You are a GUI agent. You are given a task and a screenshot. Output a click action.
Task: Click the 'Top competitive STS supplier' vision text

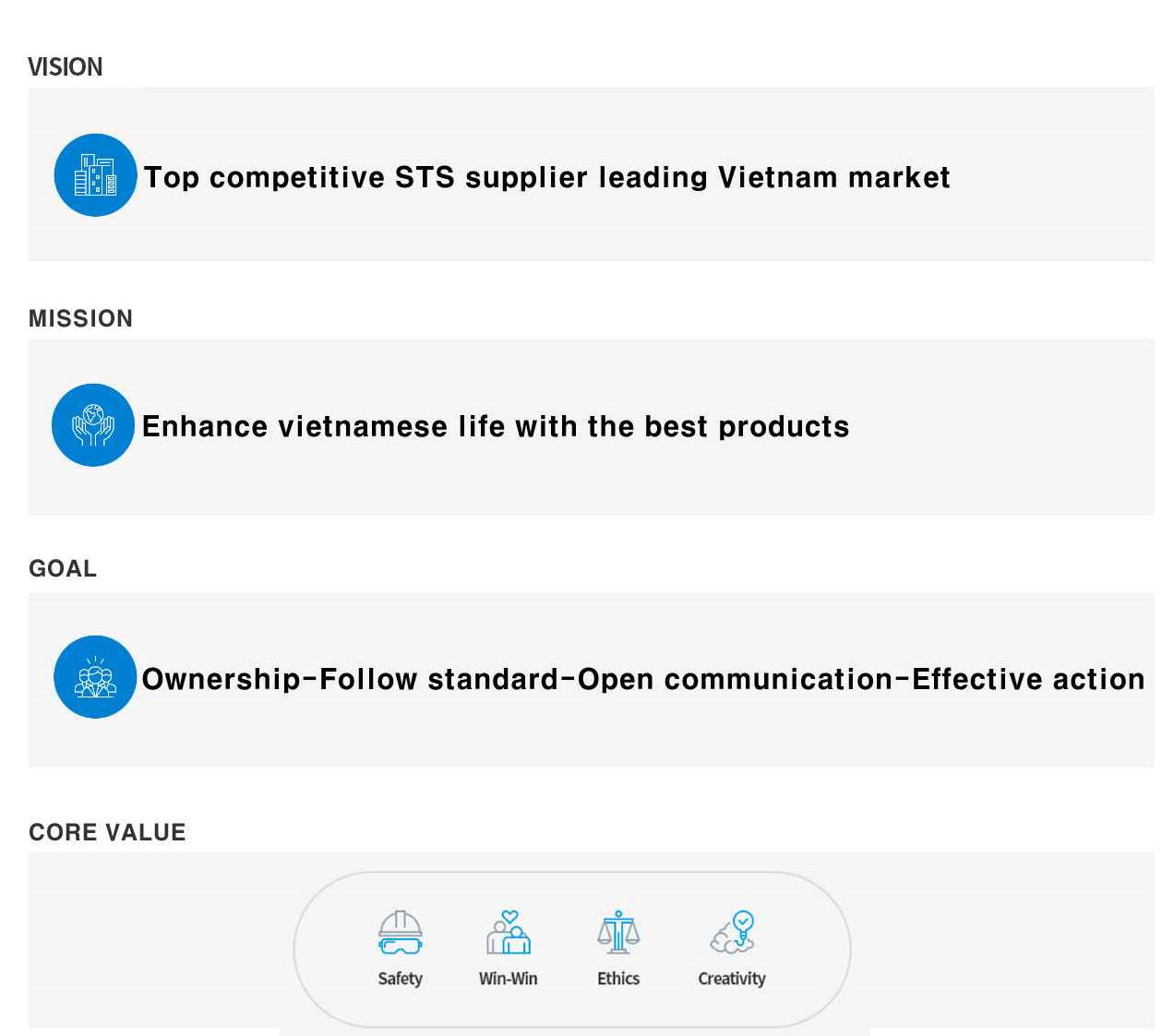point(546,177)
